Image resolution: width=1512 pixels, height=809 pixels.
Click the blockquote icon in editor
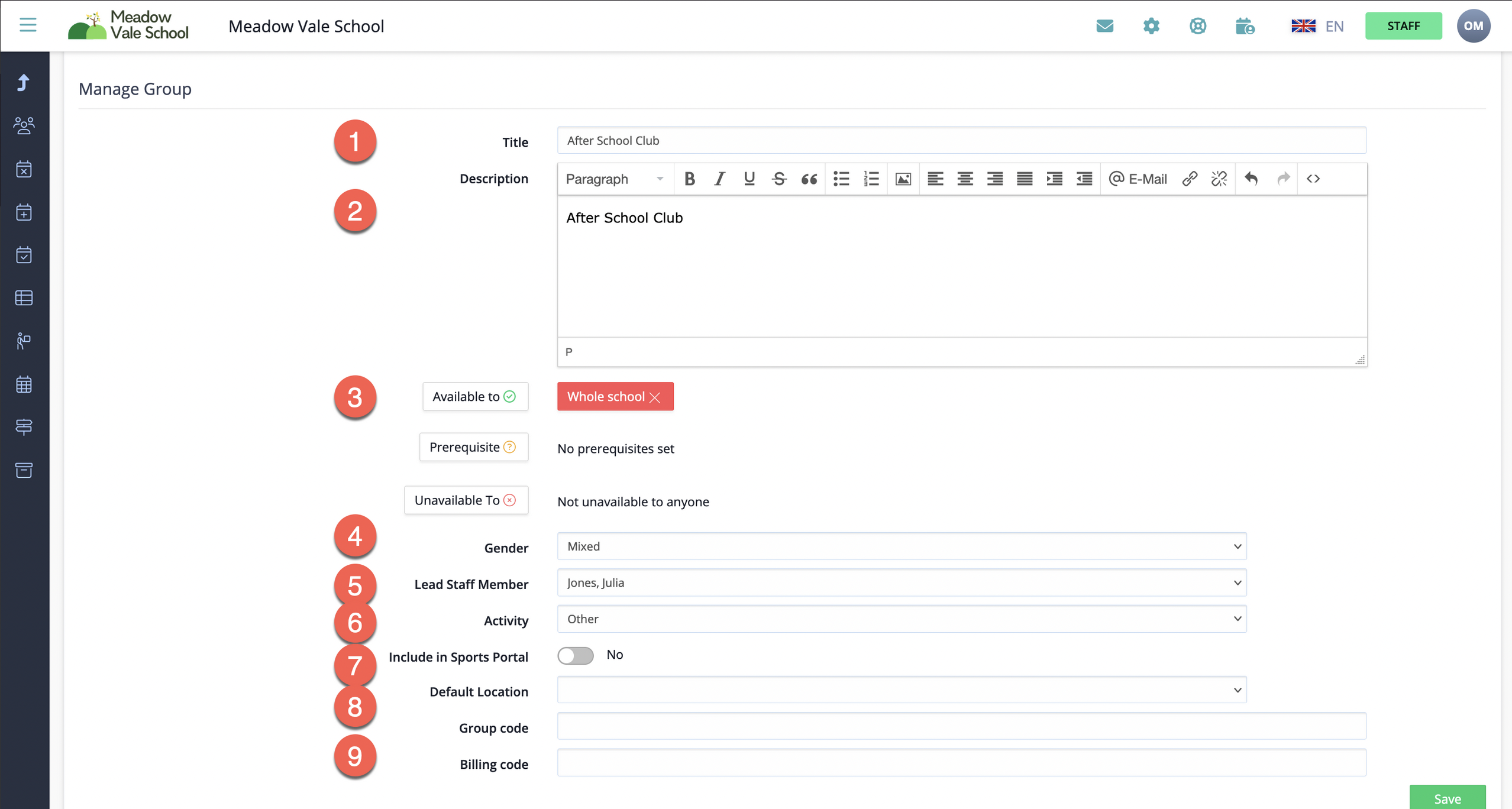click(809, 179)
